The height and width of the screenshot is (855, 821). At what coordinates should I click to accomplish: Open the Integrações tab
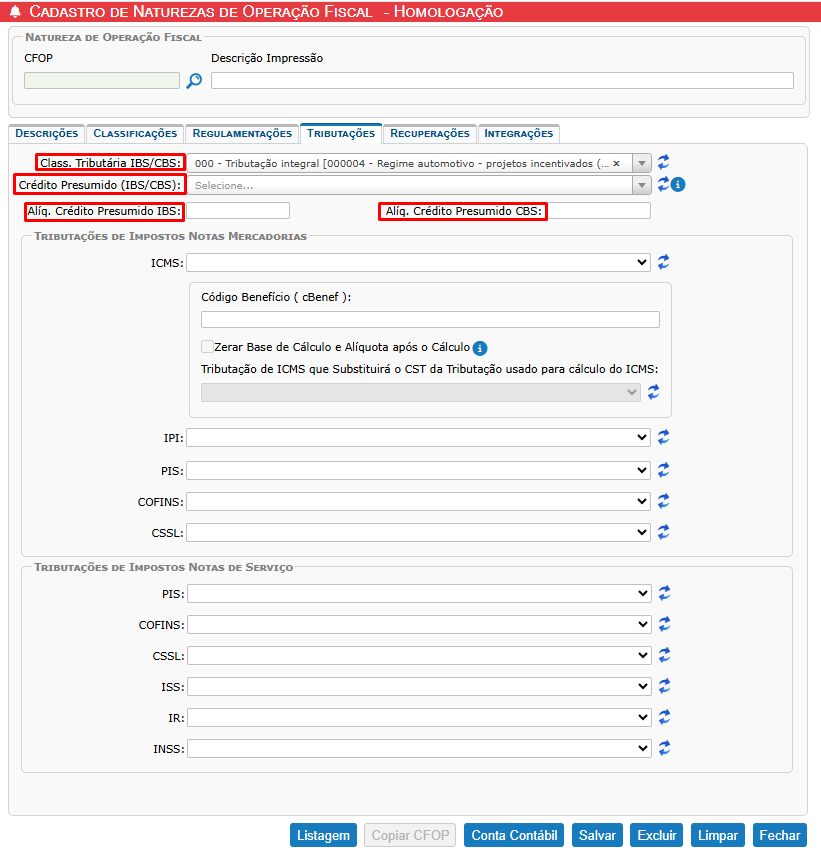[518, 133]
